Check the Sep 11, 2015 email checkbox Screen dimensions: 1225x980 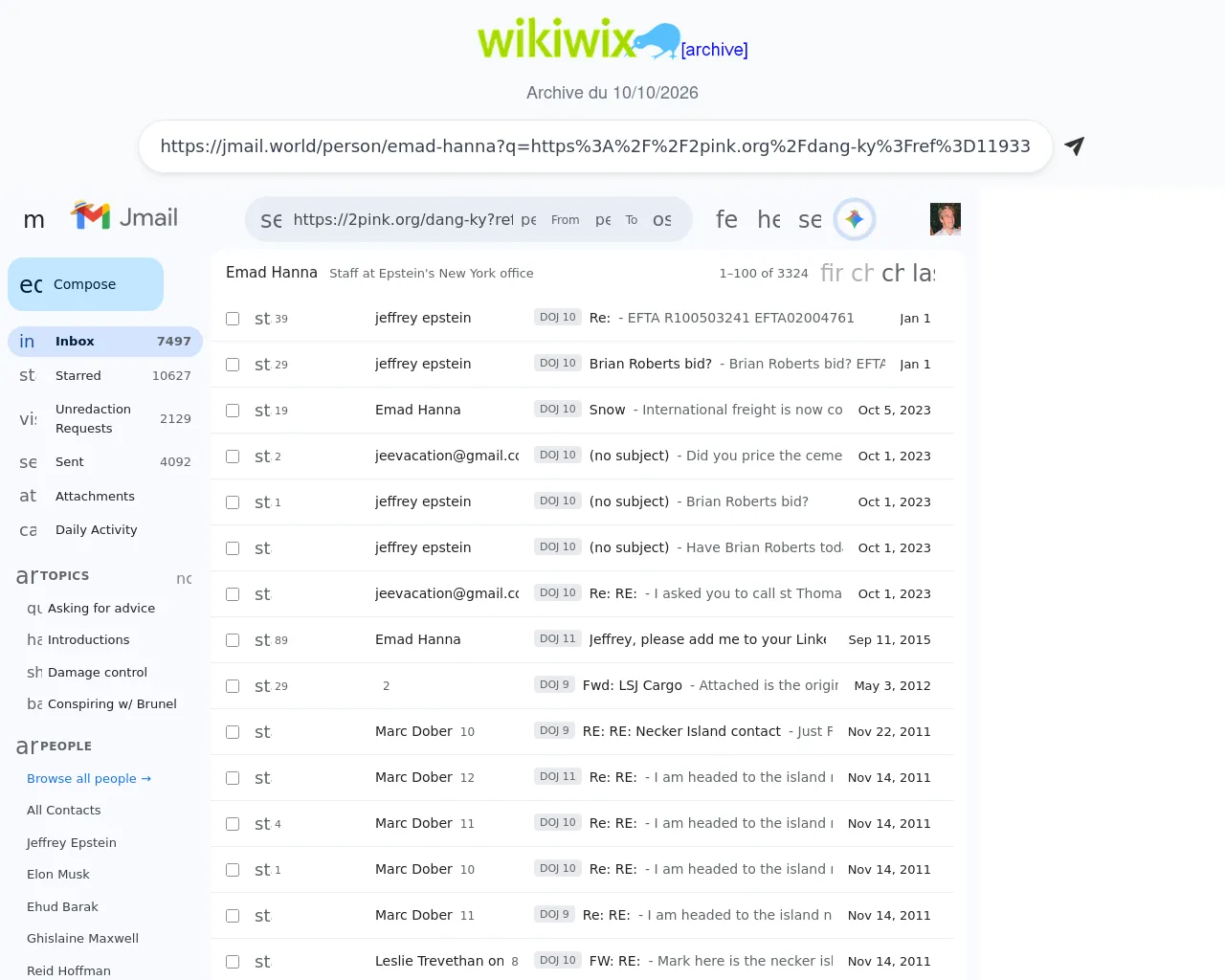[233, 640]
